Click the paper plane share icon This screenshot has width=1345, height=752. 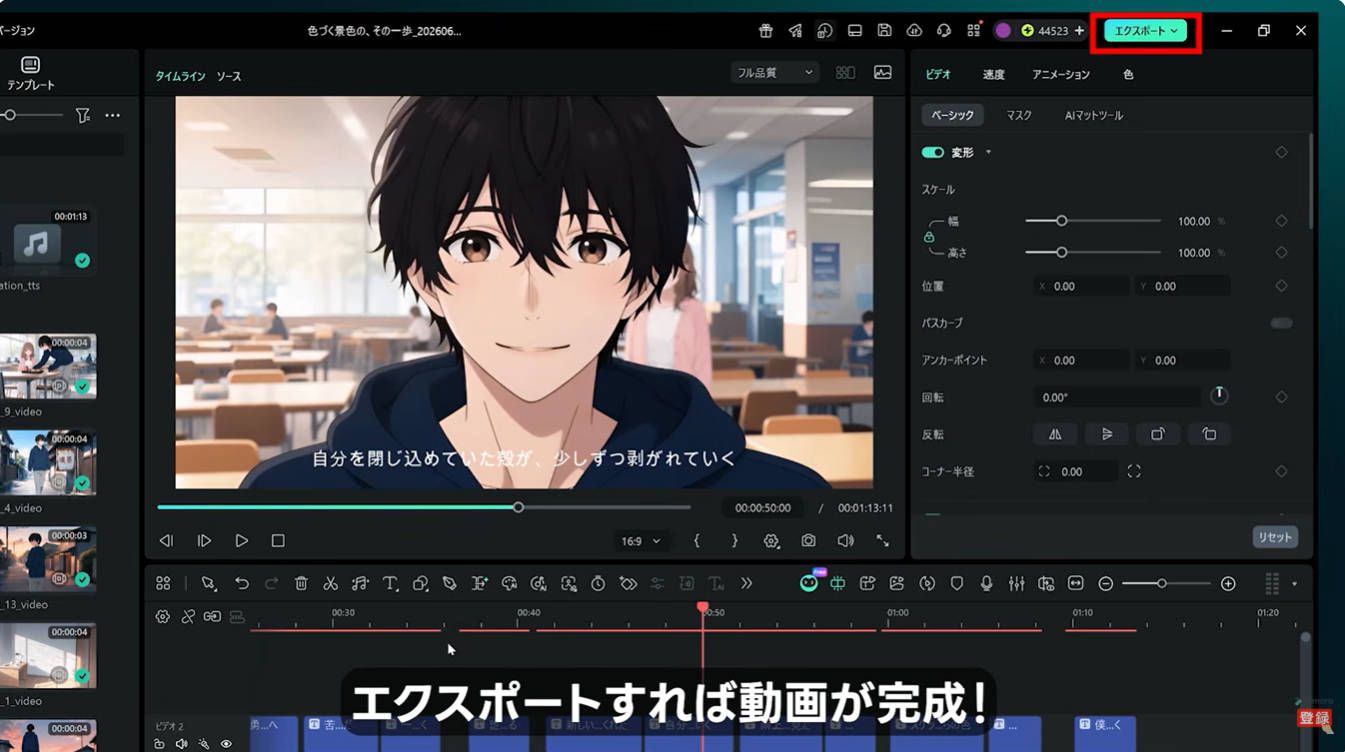coord(795,31)
